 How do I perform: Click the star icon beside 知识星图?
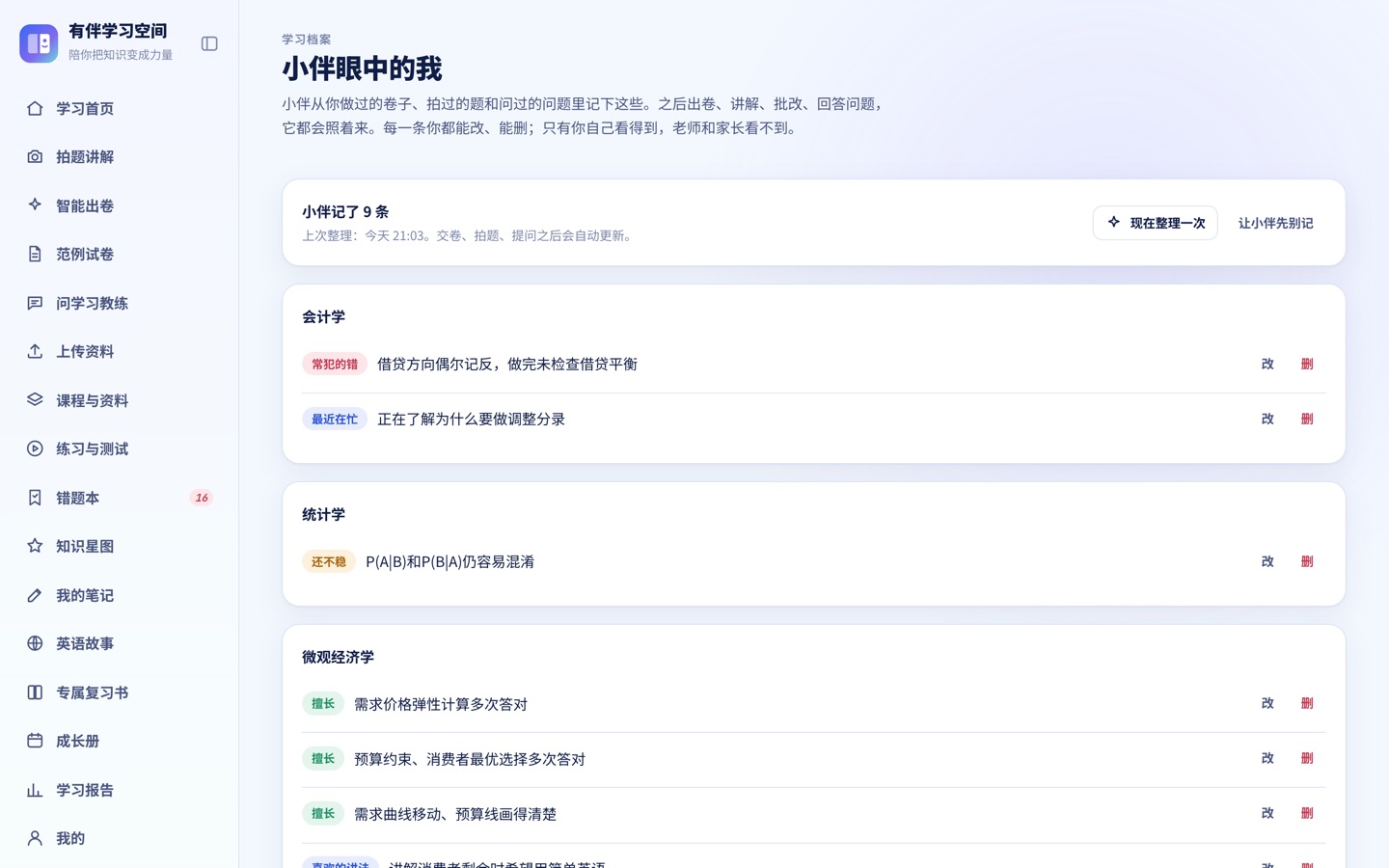(35, 546)
